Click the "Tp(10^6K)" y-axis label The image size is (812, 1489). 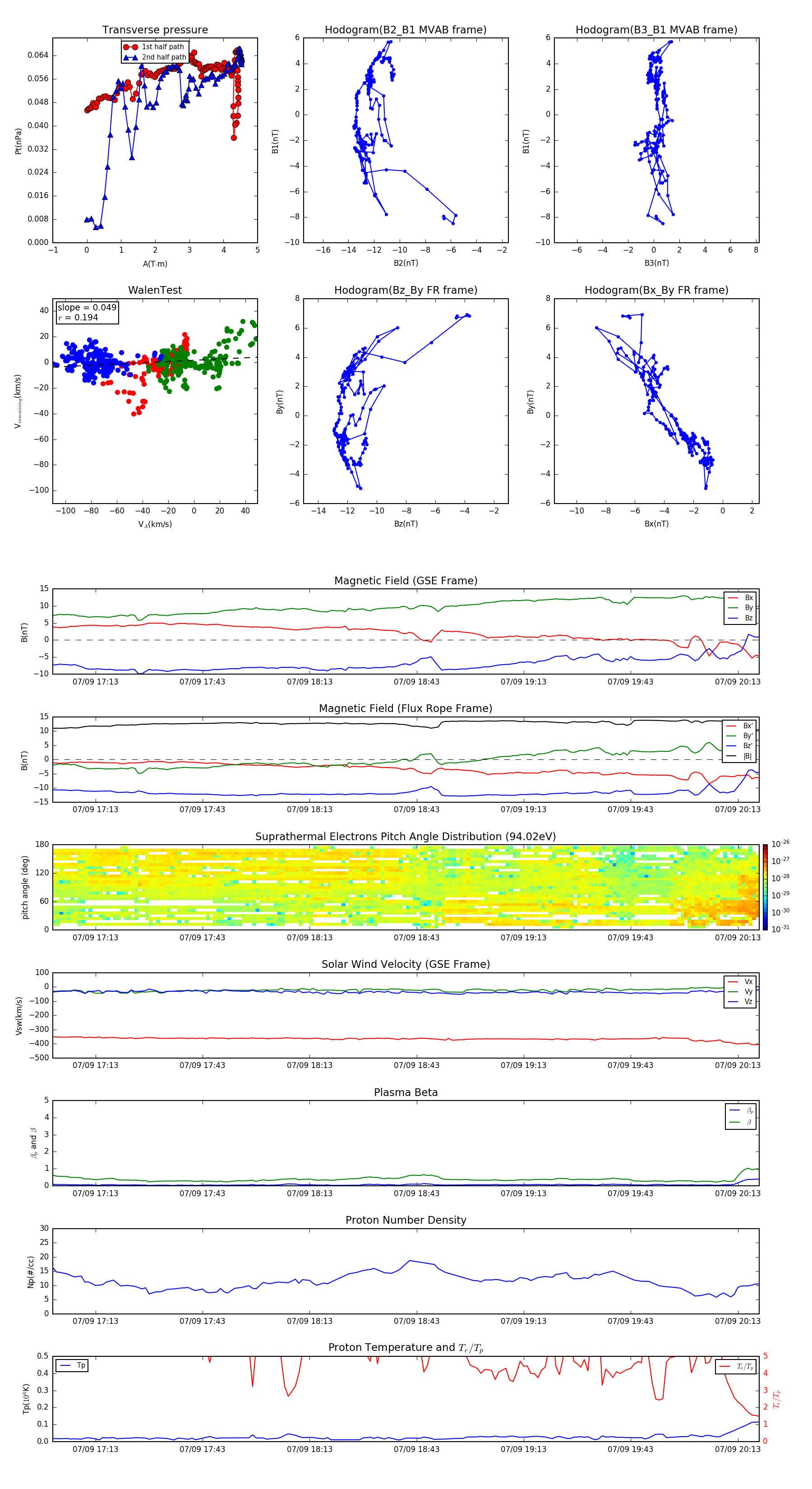point(26,1399)
